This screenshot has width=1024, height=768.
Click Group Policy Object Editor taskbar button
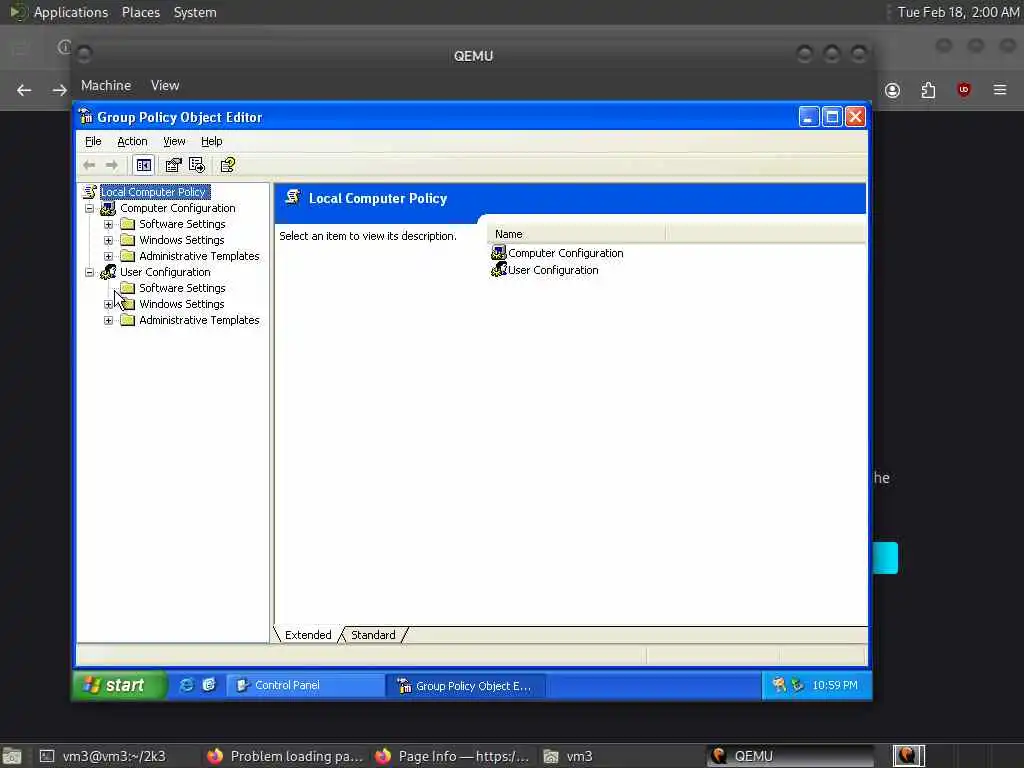[466, 686]
